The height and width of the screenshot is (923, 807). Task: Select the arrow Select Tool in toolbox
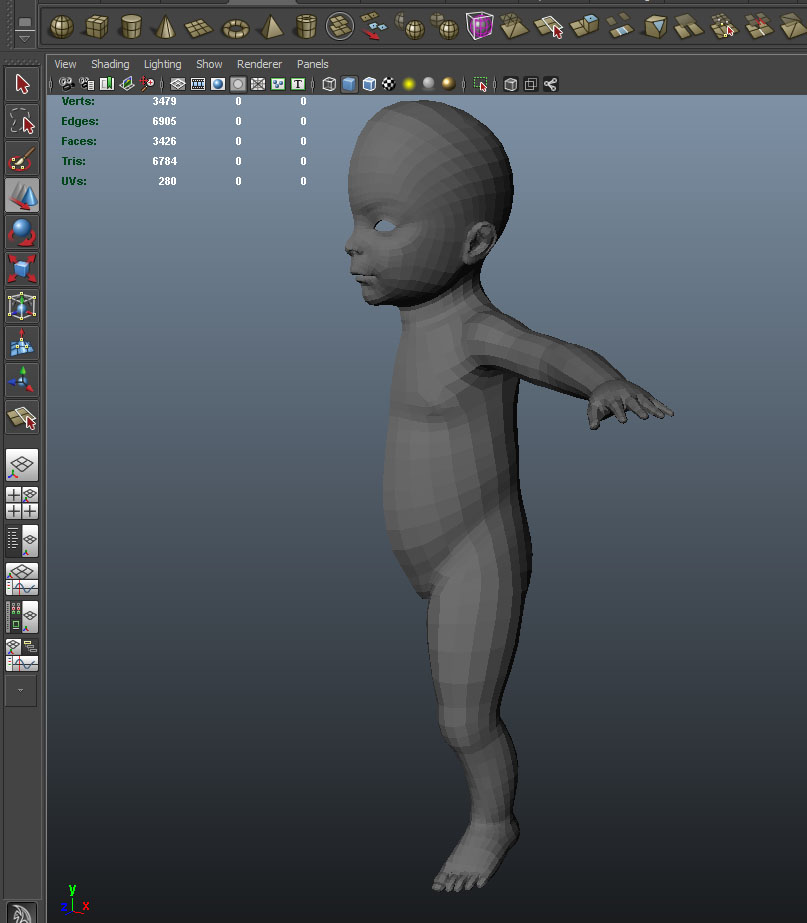[22, 84]
